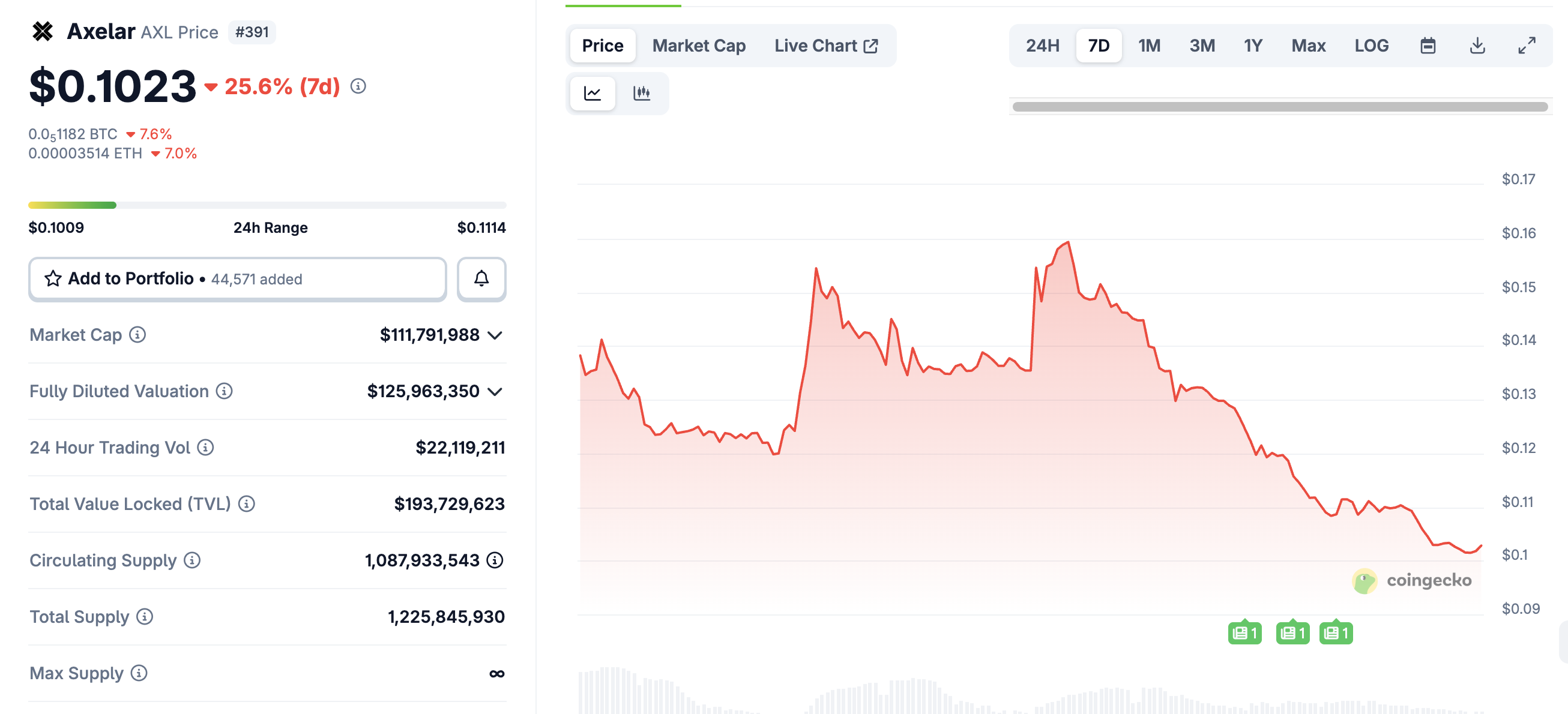Select the 24H time range

point(1042,46)
